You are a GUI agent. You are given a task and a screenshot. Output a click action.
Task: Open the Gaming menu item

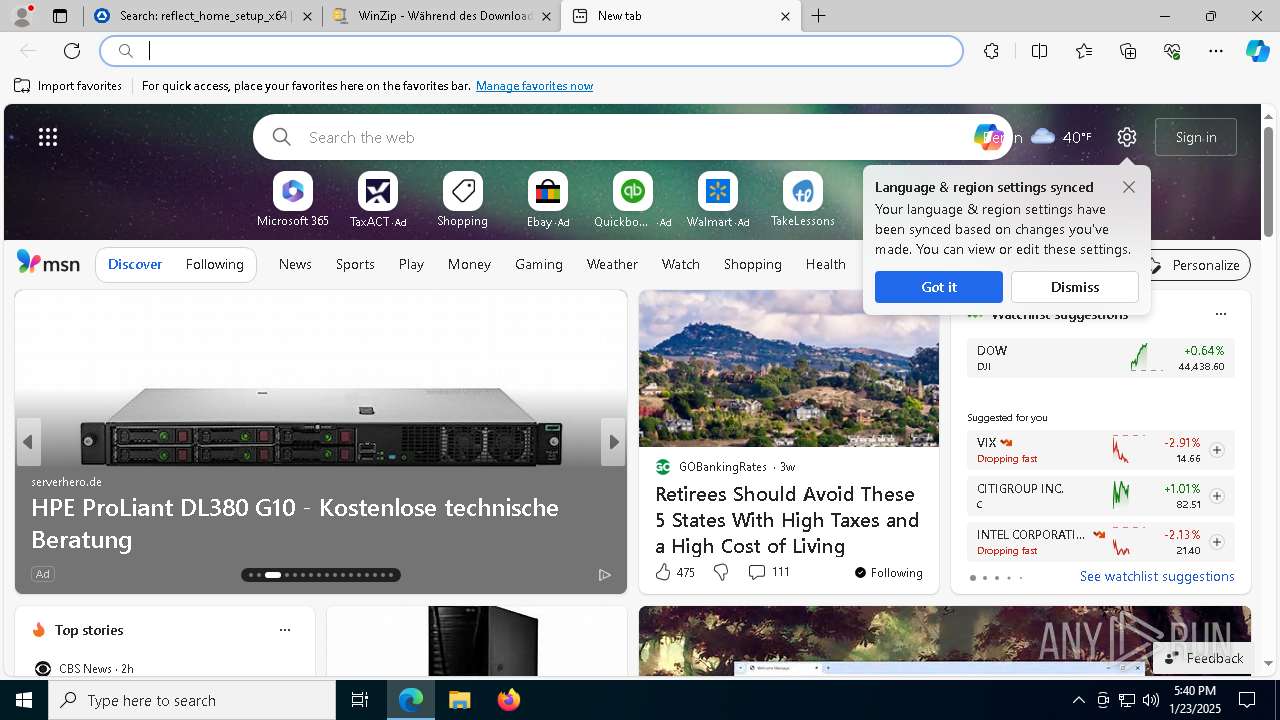click(x=538, y=264)
